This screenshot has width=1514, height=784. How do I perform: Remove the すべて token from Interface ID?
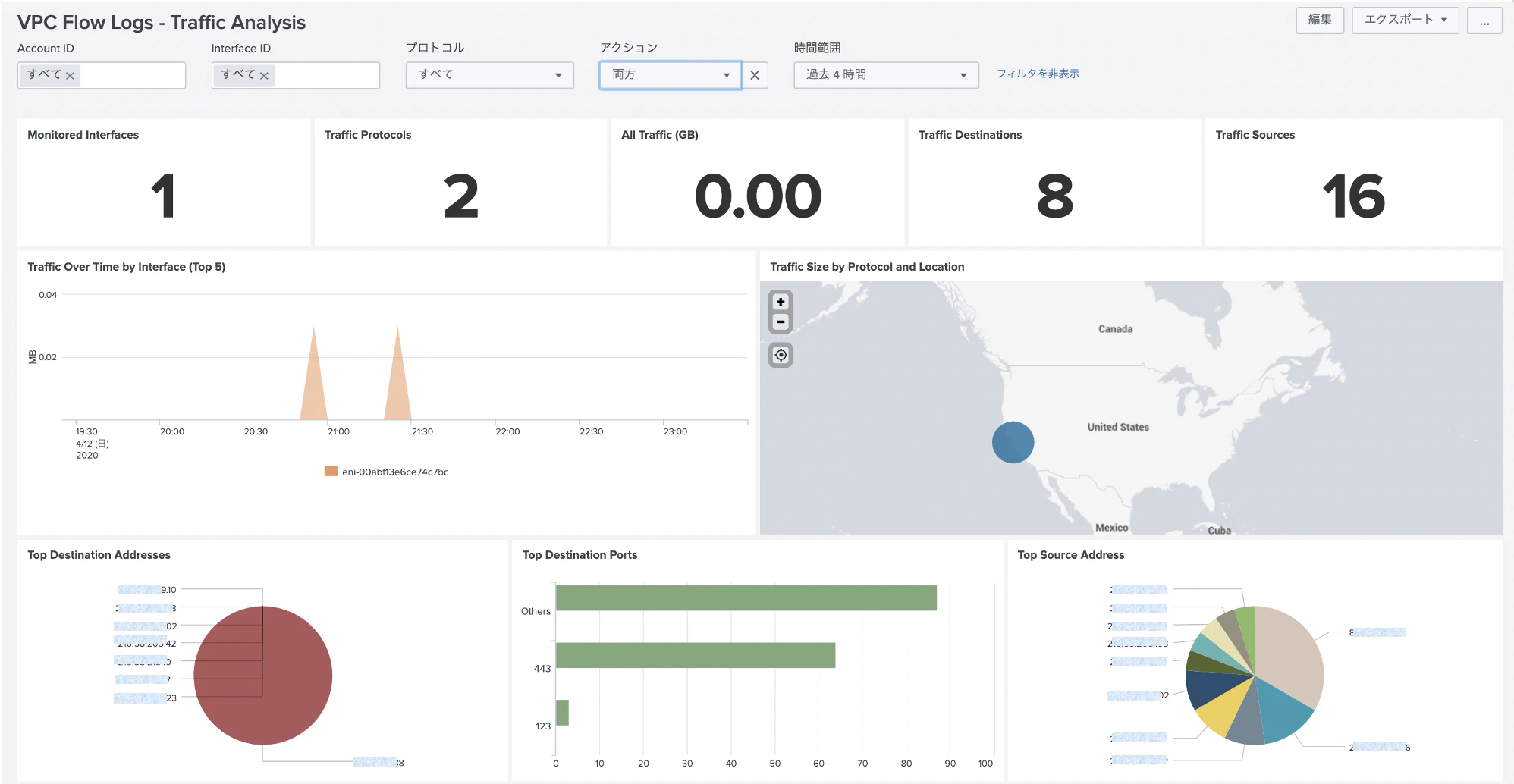click(264, 76)
